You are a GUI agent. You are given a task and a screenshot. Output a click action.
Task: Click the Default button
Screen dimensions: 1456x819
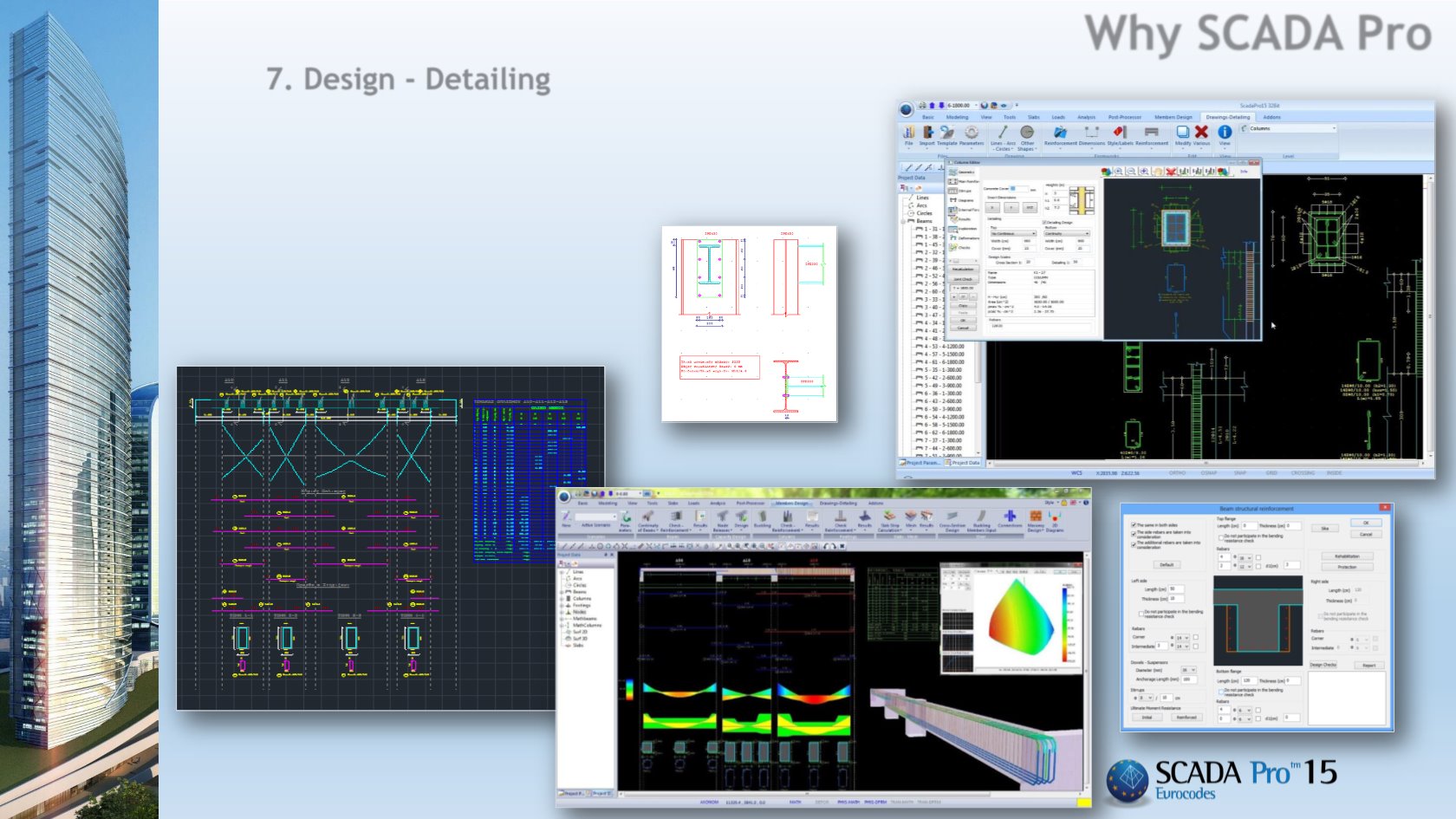pyautogui.click(x=1167, y=565)
